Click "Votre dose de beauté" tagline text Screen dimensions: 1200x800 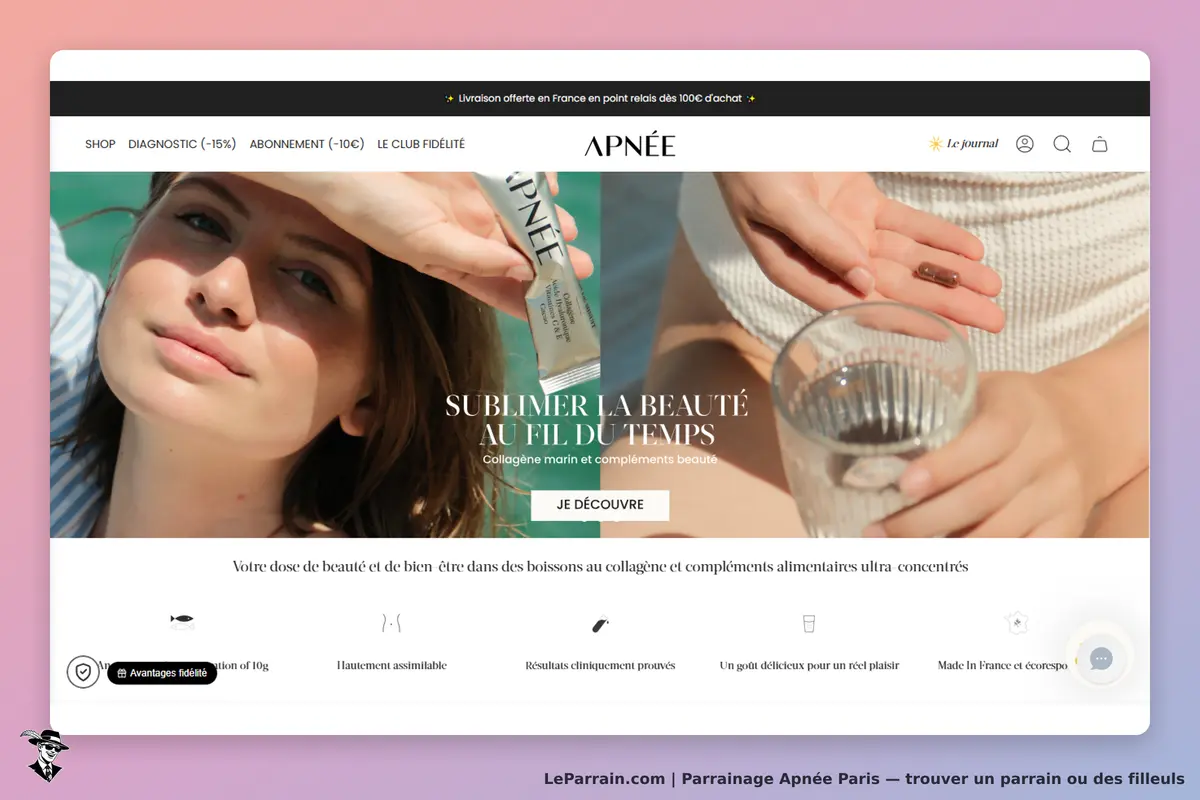[600, 567]
